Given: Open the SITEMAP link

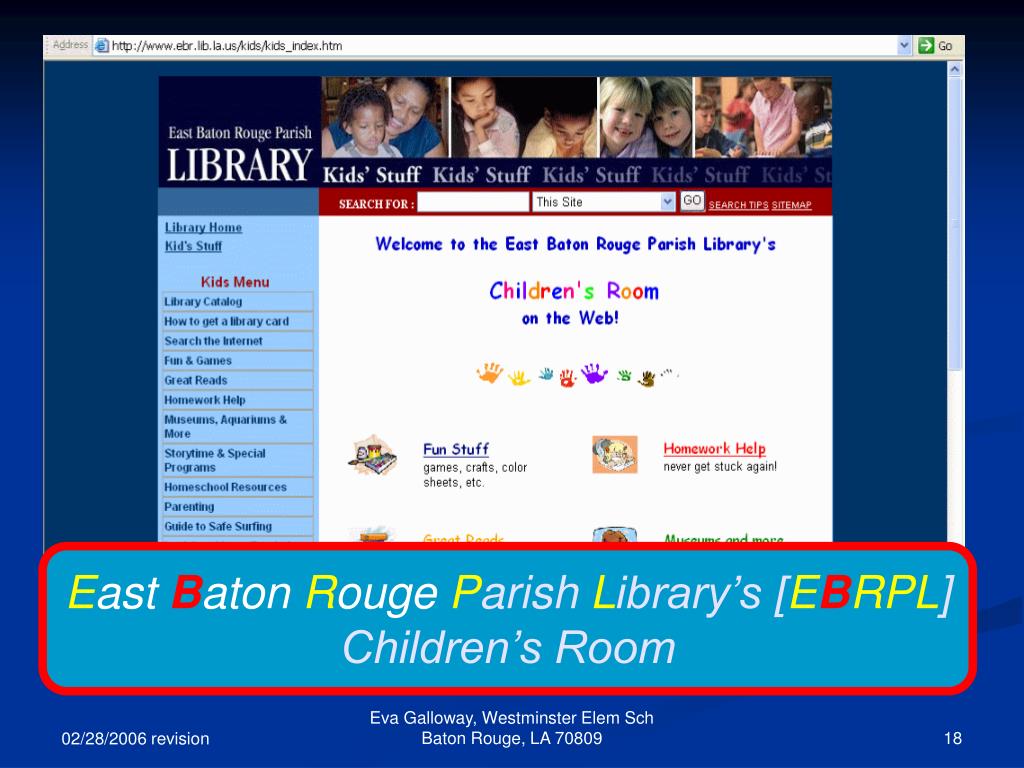Looking at the screenshot, I should coord(792,205).
